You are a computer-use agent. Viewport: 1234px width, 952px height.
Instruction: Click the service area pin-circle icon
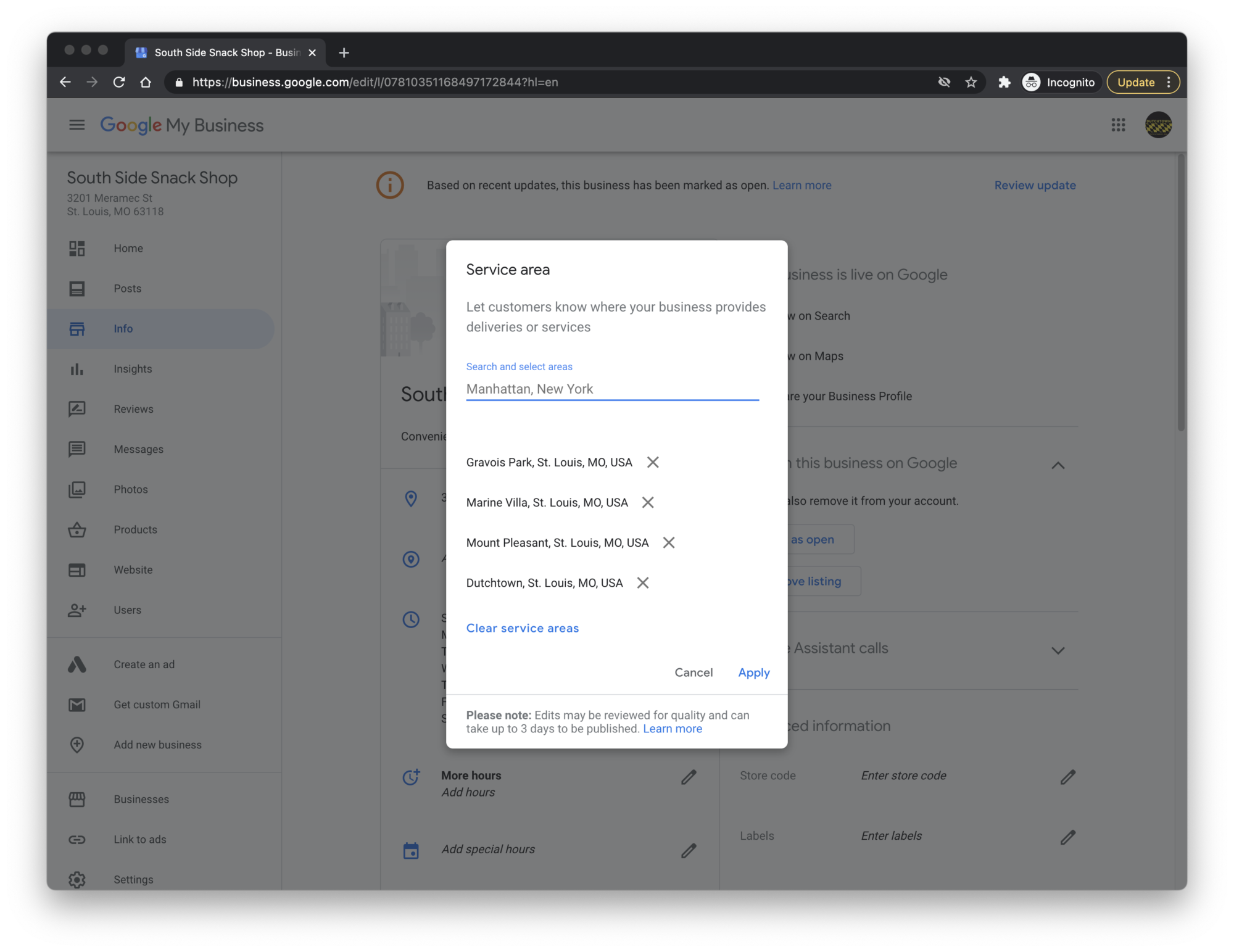pos(411,559)
